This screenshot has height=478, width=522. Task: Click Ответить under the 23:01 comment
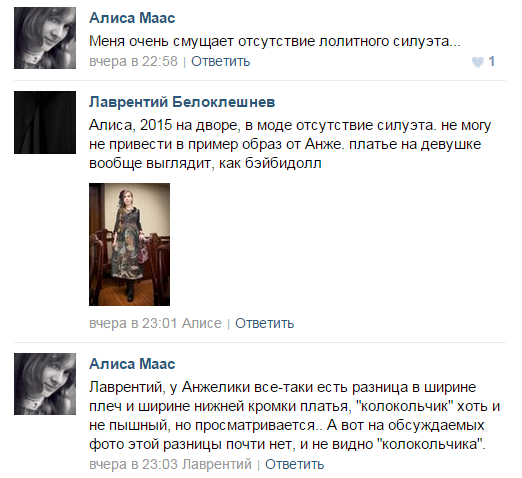coord(265,323)
